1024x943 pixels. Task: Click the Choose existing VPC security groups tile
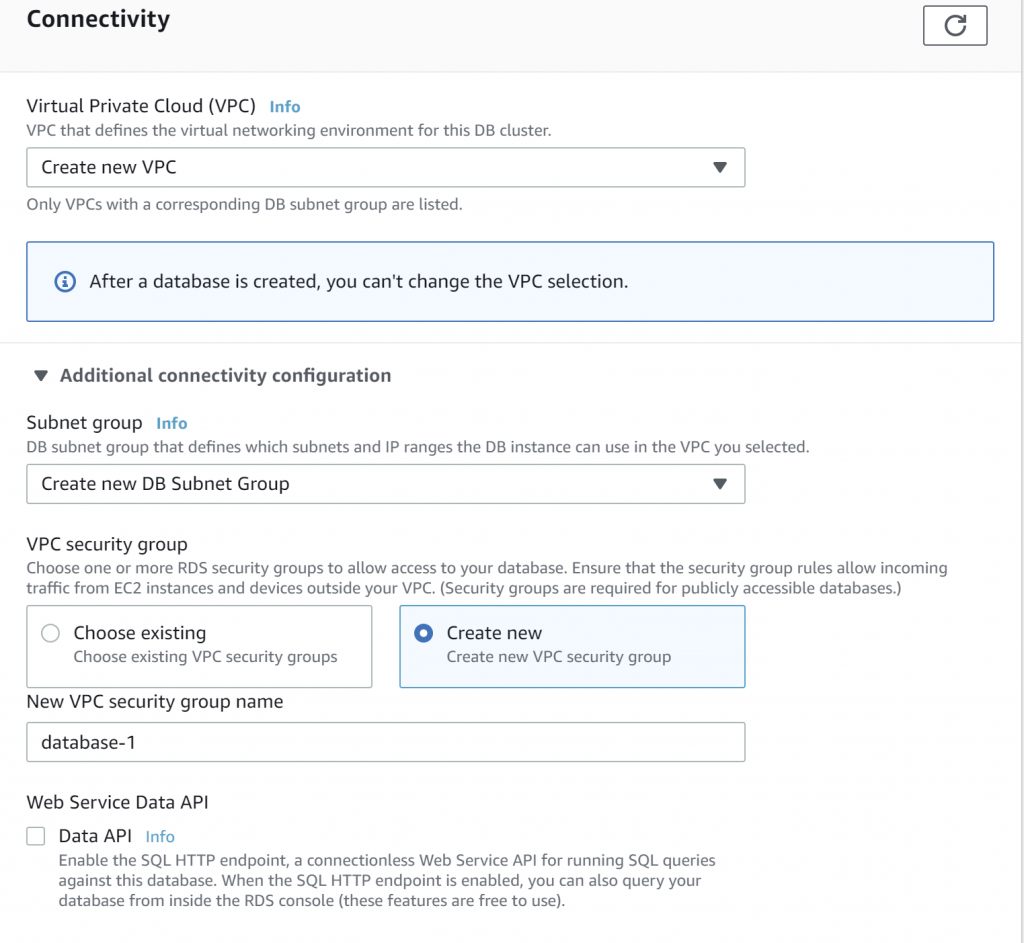tap(199, 647)
